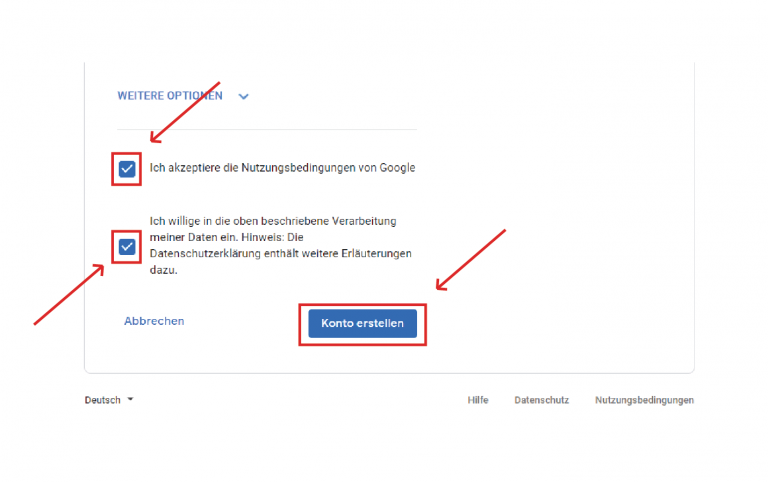Toggle the data processing consent checkbox

click(127, 246)
